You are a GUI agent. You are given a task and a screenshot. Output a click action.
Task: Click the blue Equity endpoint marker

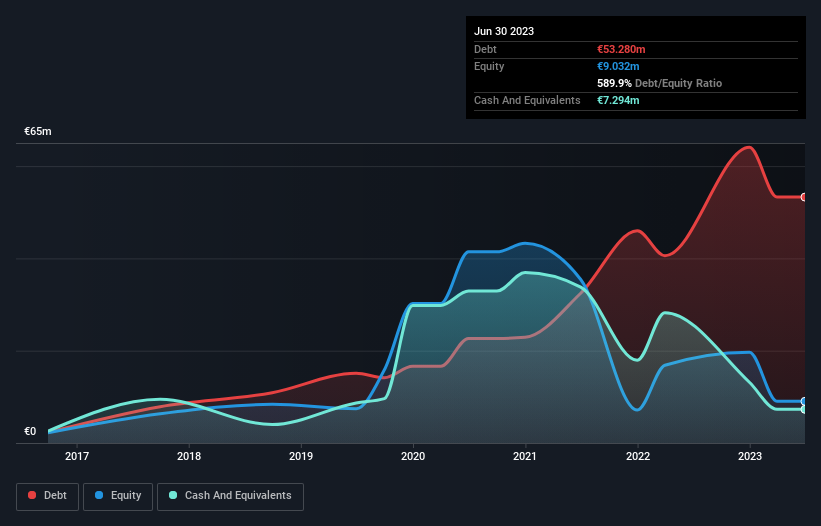pos(804,401)
